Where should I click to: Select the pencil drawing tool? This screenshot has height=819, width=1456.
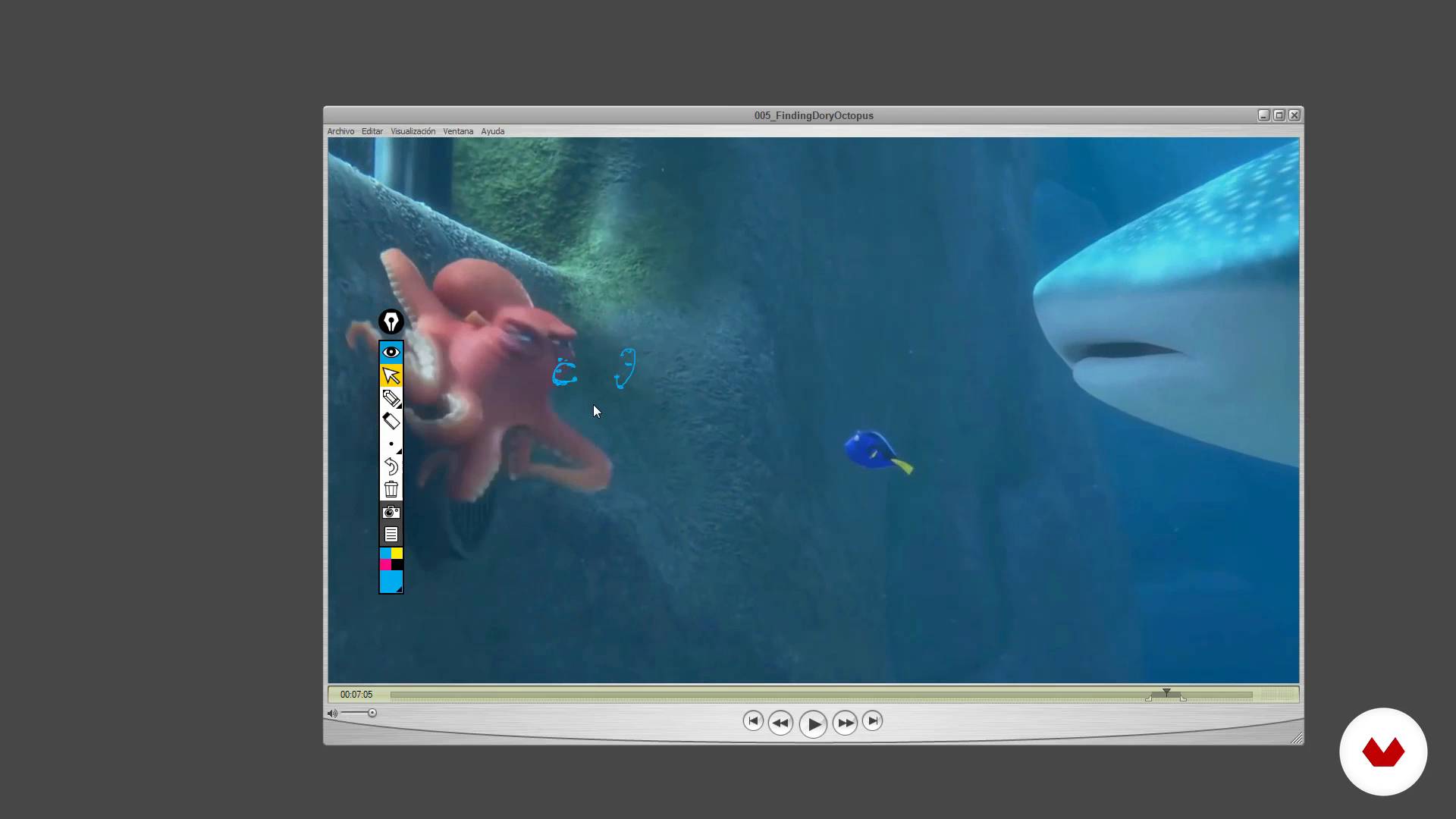click(x=391, y=398)
